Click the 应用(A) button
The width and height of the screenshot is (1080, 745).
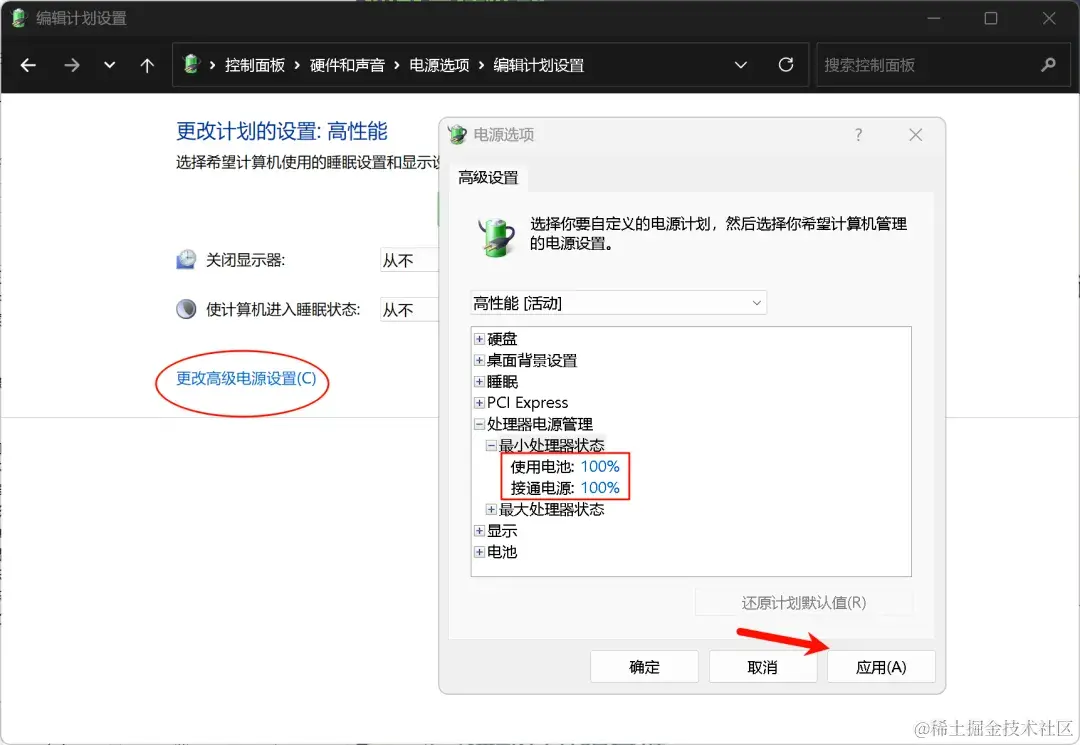[881, 666]
